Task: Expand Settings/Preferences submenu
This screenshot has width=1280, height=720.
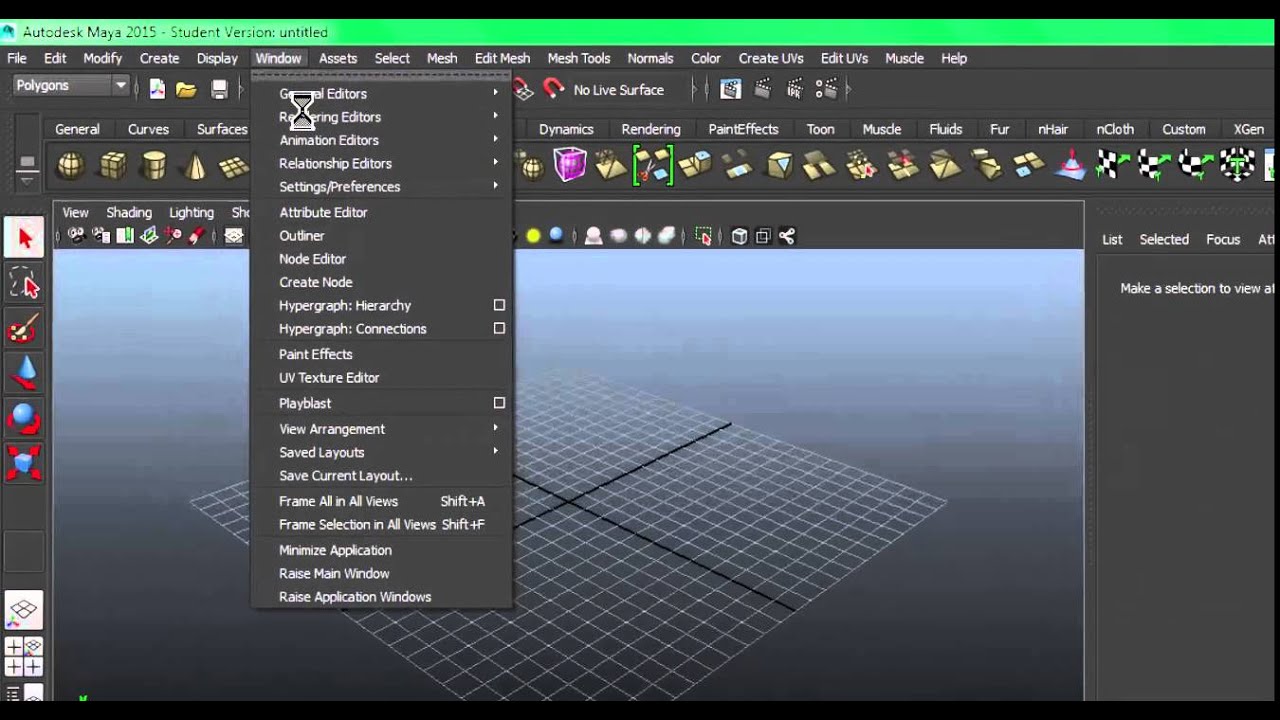Action: 381,187
